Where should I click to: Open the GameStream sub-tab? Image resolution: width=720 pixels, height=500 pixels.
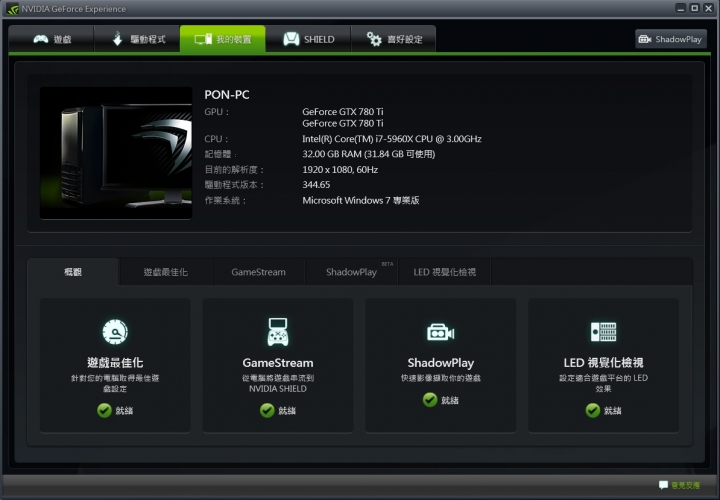pyautogui.click(x=259, y=272)
